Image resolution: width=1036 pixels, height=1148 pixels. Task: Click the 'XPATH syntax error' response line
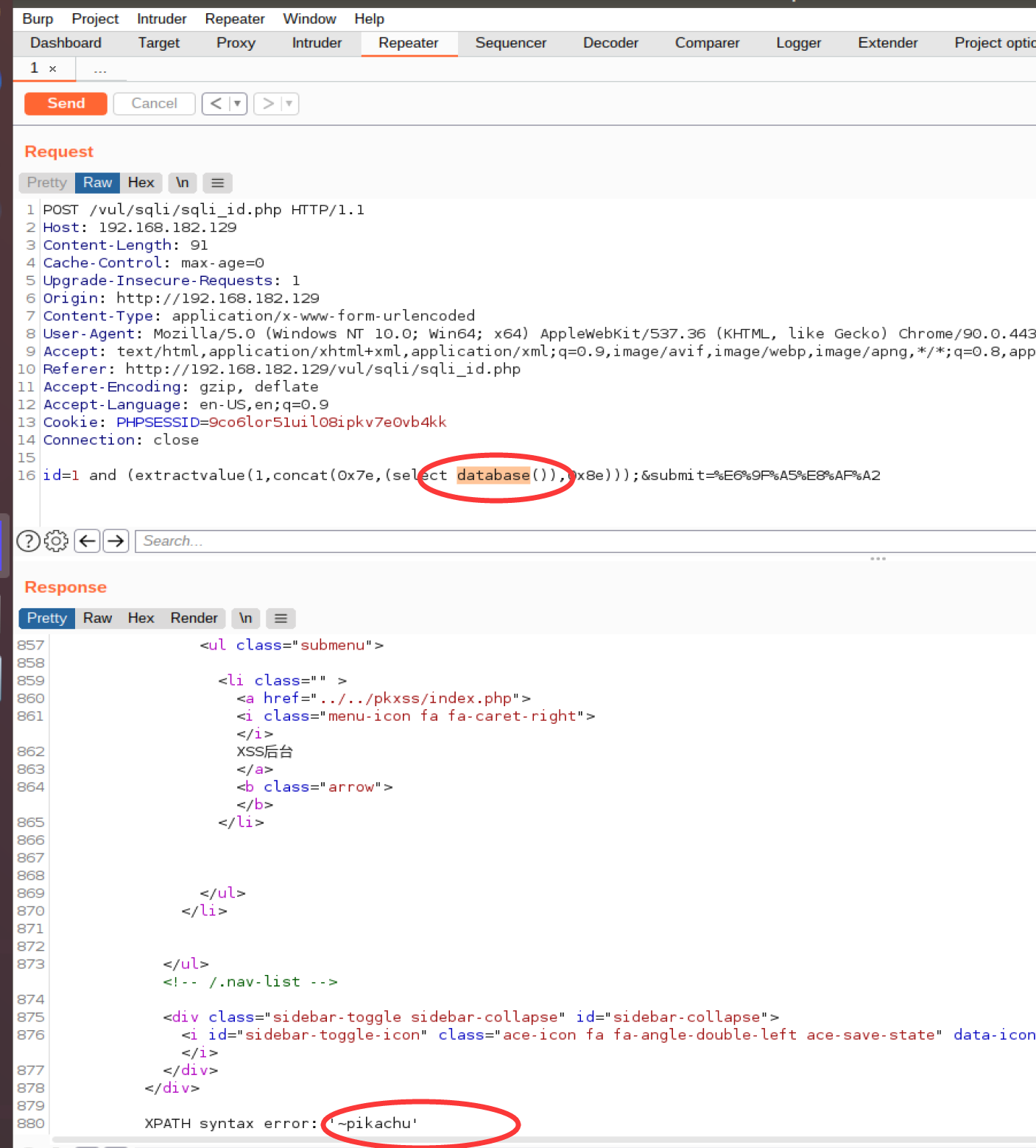point(281,1123)
